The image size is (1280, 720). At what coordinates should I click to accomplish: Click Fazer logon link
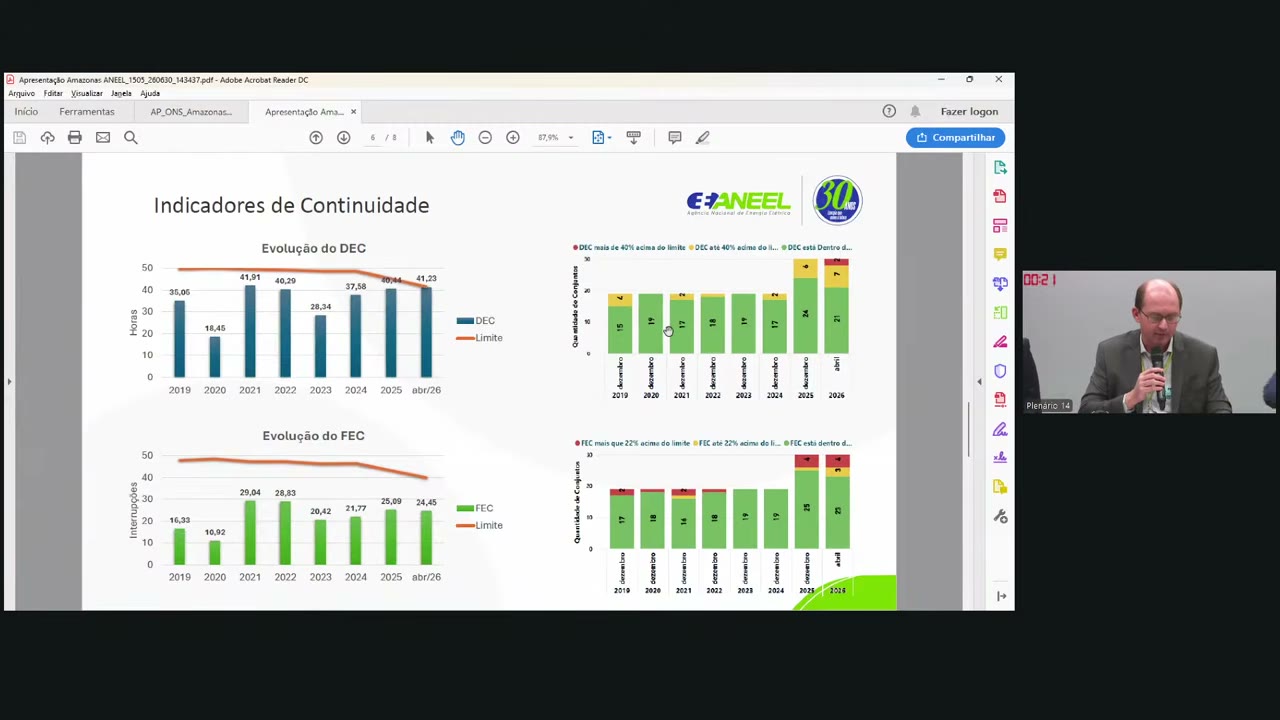point(969,112)
